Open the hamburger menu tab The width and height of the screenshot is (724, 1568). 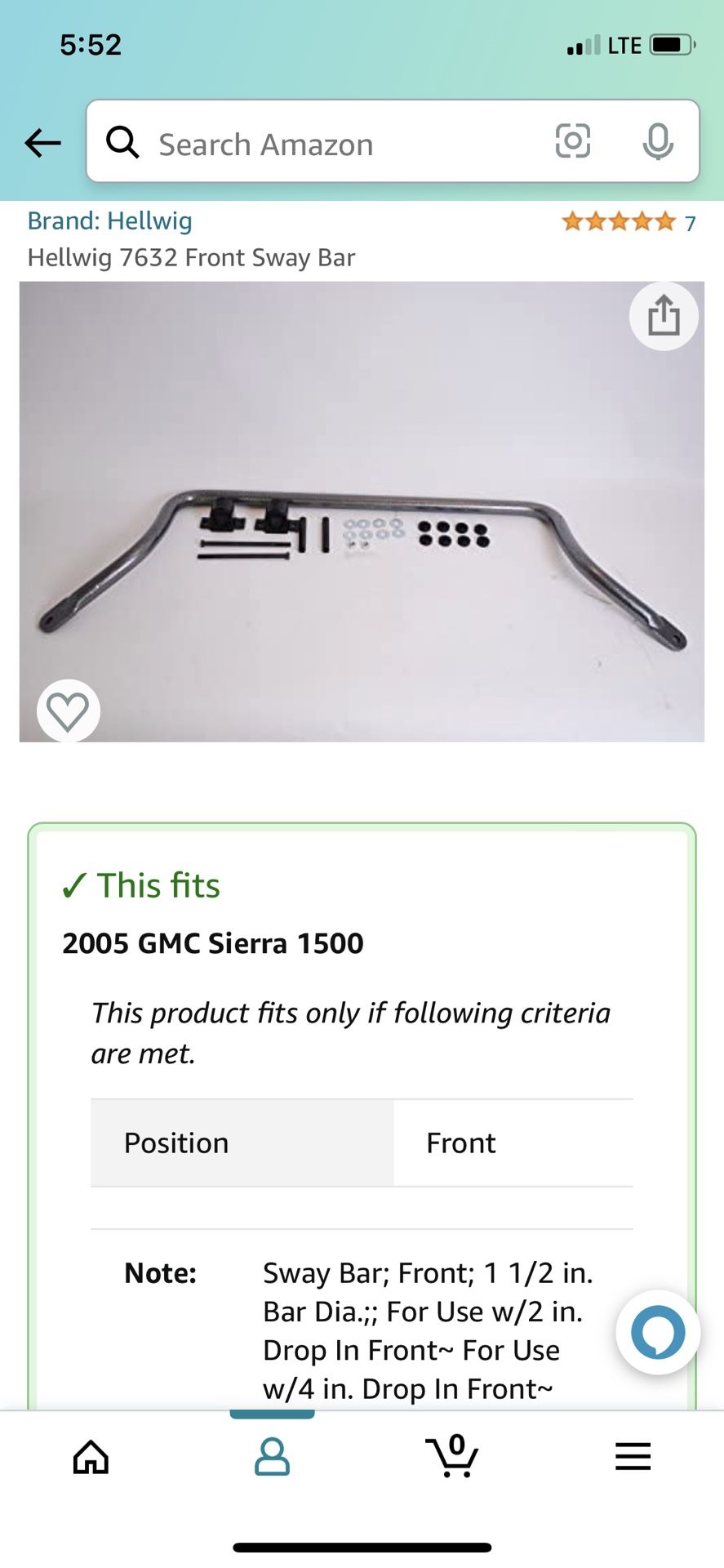(633, 1456)
